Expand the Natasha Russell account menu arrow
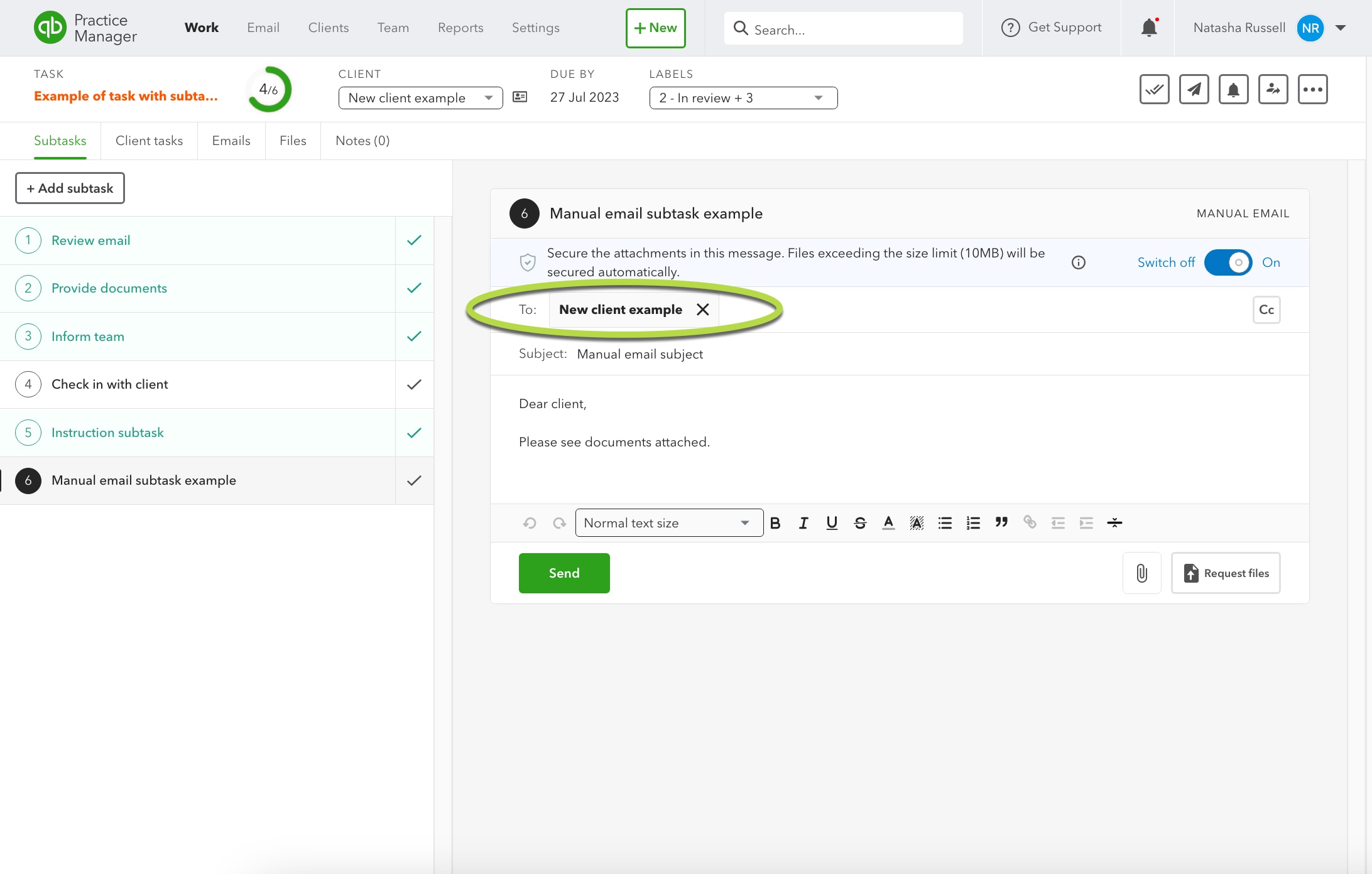 [x=1341, y=28]
